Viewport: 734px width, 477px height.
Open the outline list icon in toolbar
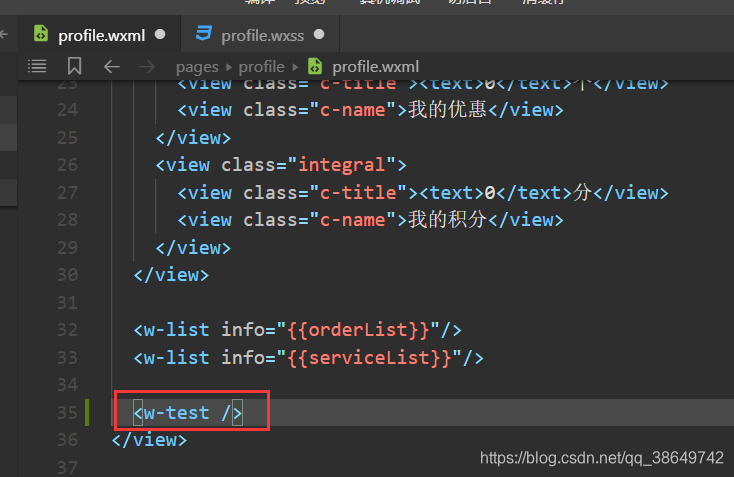pos(37,66)
